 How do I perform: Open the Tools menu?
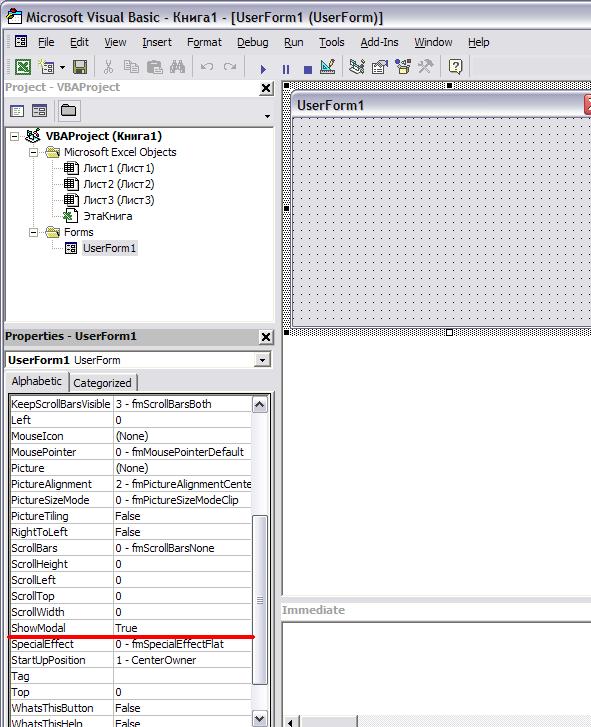[x=331, y=42]
